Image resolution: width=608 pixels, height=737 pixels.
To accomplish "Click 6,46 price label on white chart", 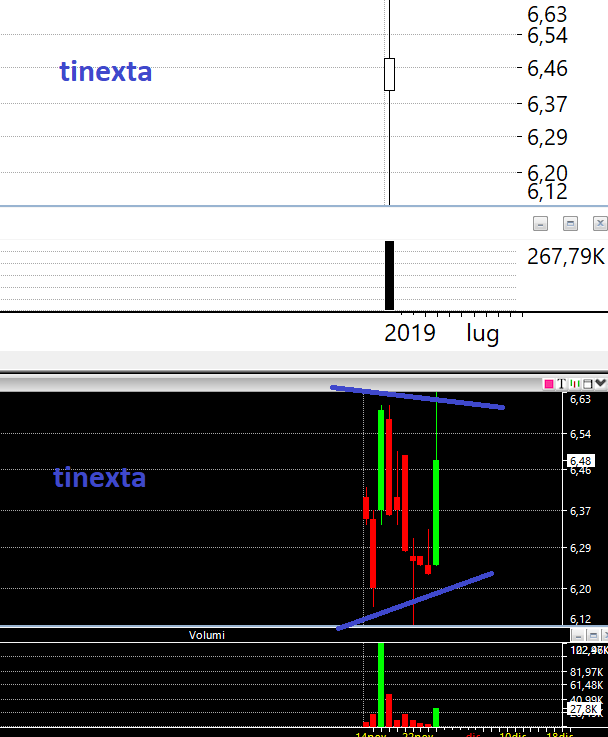I will point(547,69).
